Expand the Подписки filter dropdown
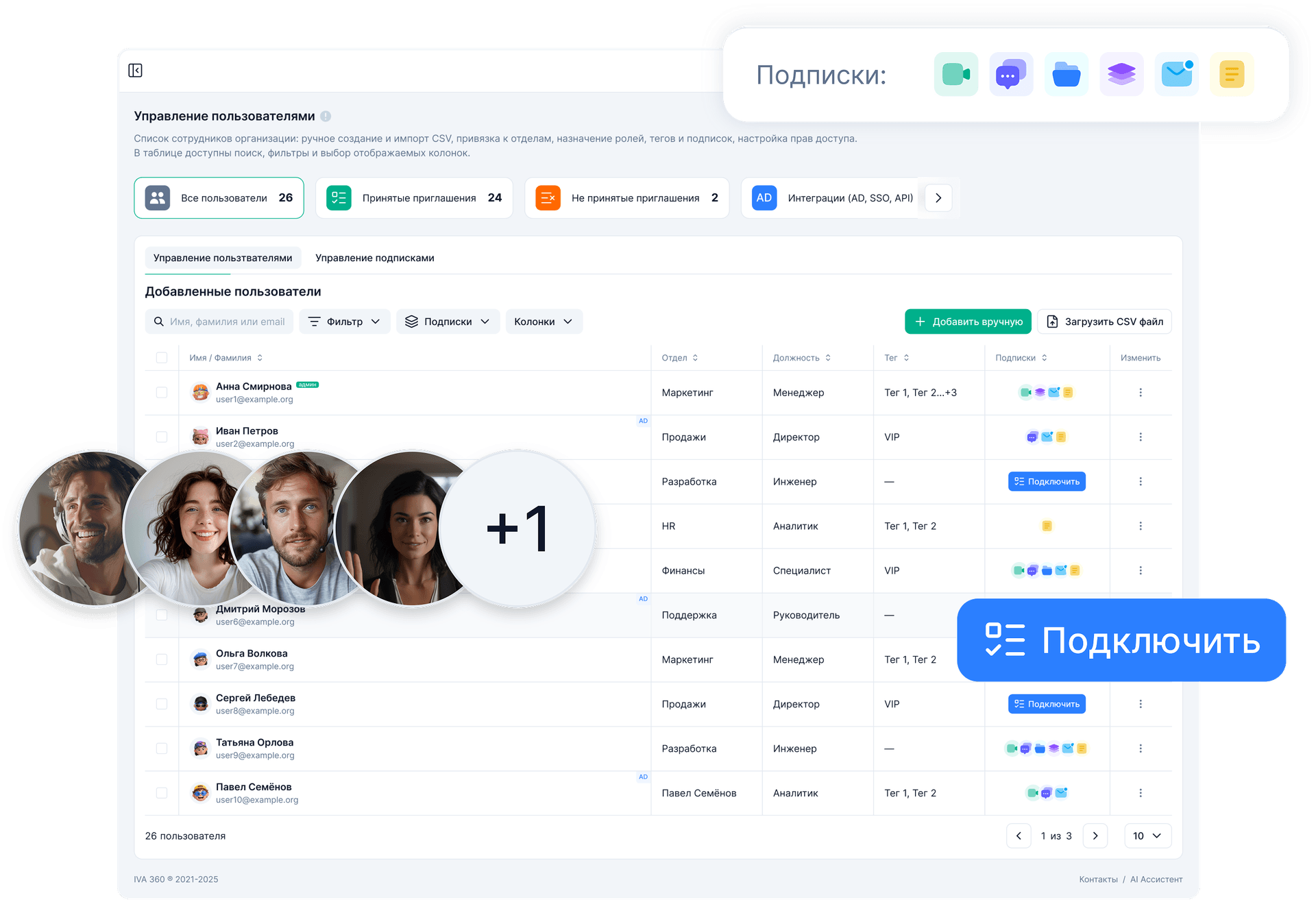Viewport: 1316px width, 900px height. click(x=448, y=321)
